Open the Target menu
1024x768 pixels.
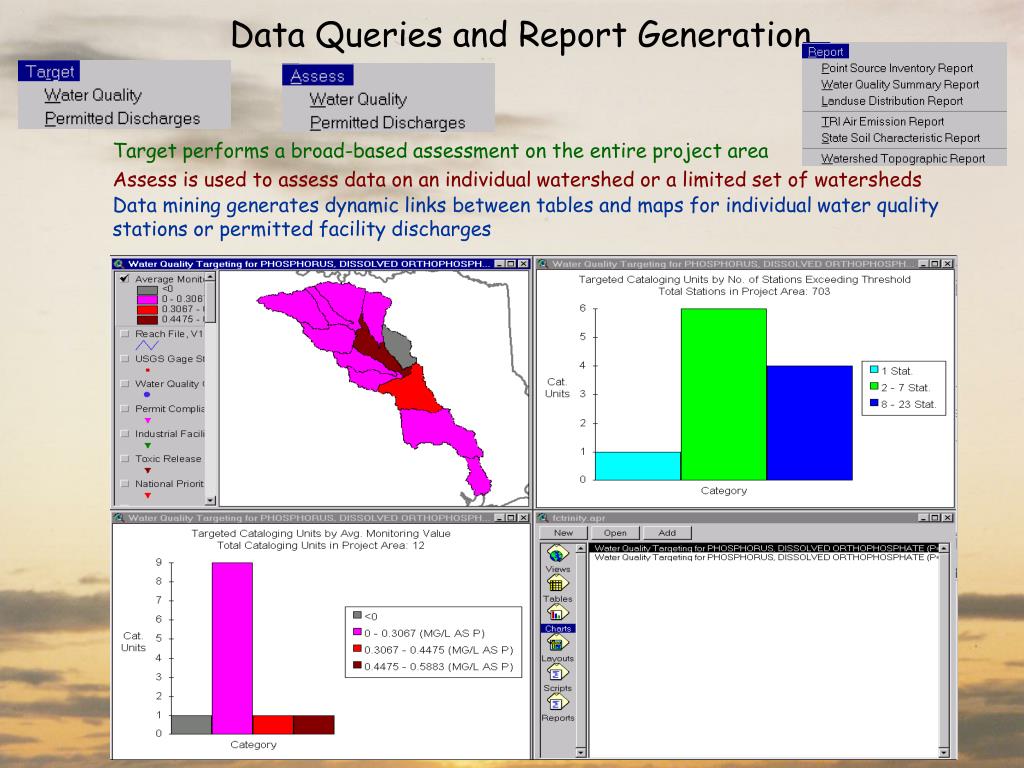coord(49,72)
